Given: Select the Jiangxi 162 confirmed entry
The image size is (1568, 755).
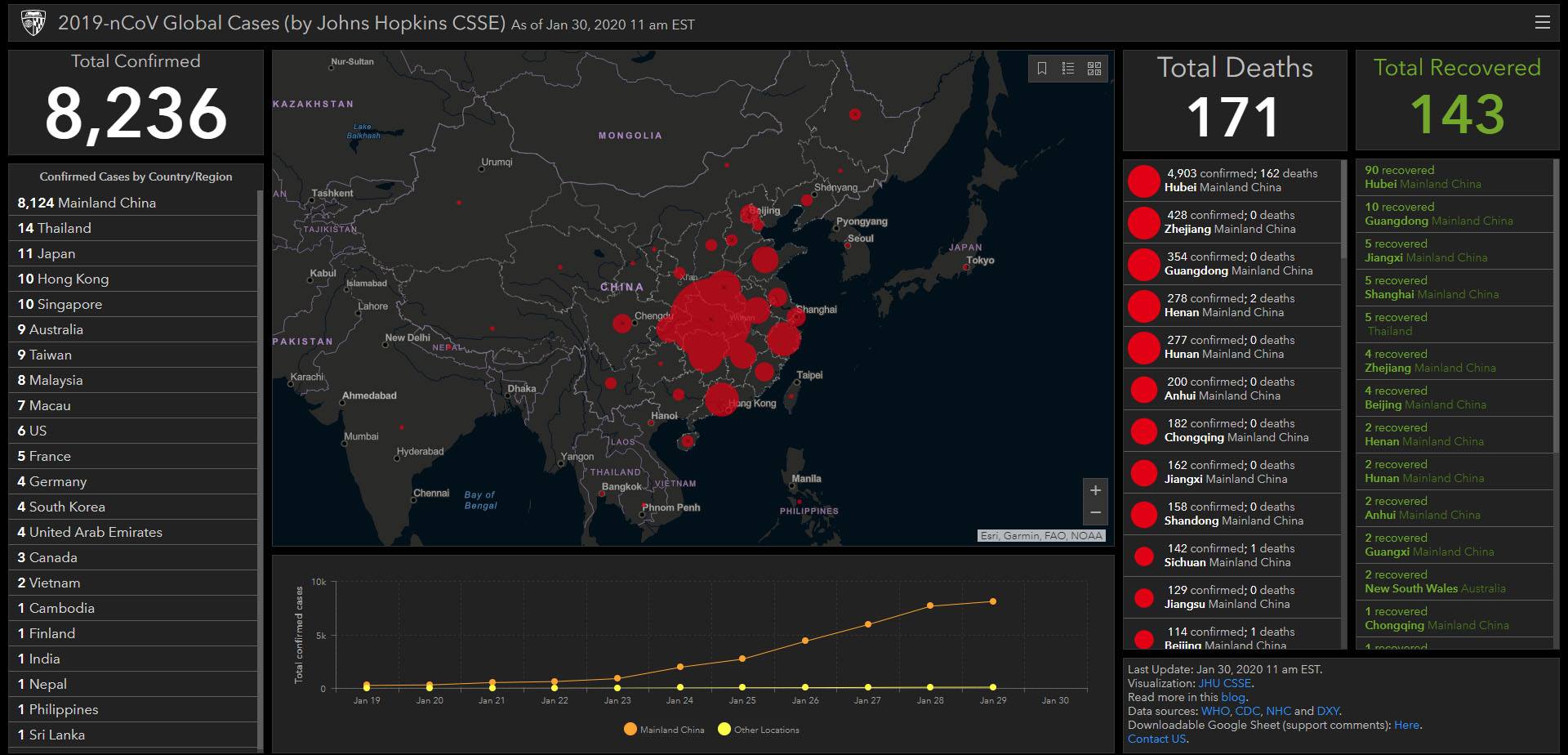Looking at the screenshot, I should pyautogui.click(x=1232, y=472).
